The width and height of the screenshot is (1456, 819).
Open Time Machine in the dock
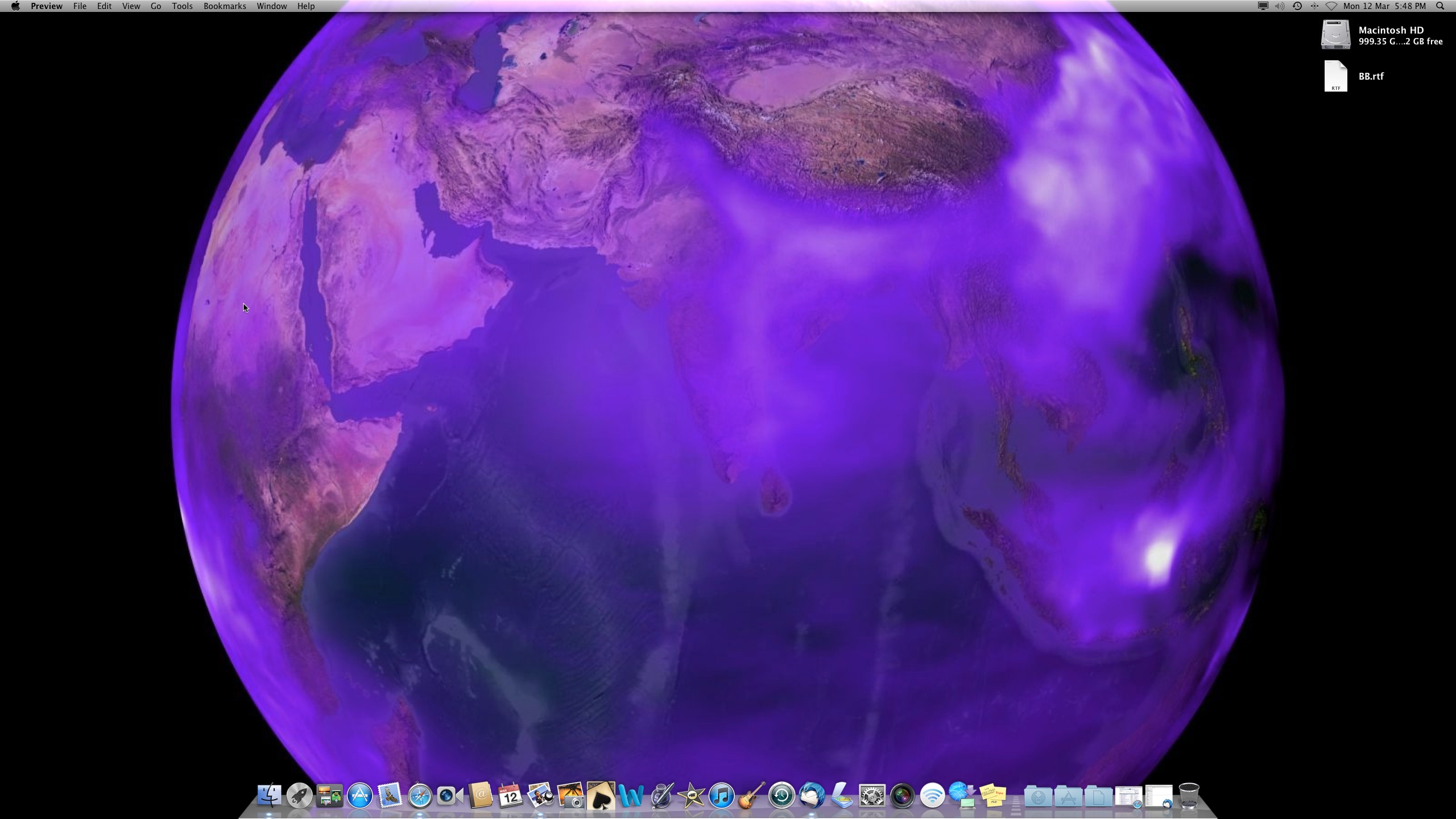pos(781,796)
